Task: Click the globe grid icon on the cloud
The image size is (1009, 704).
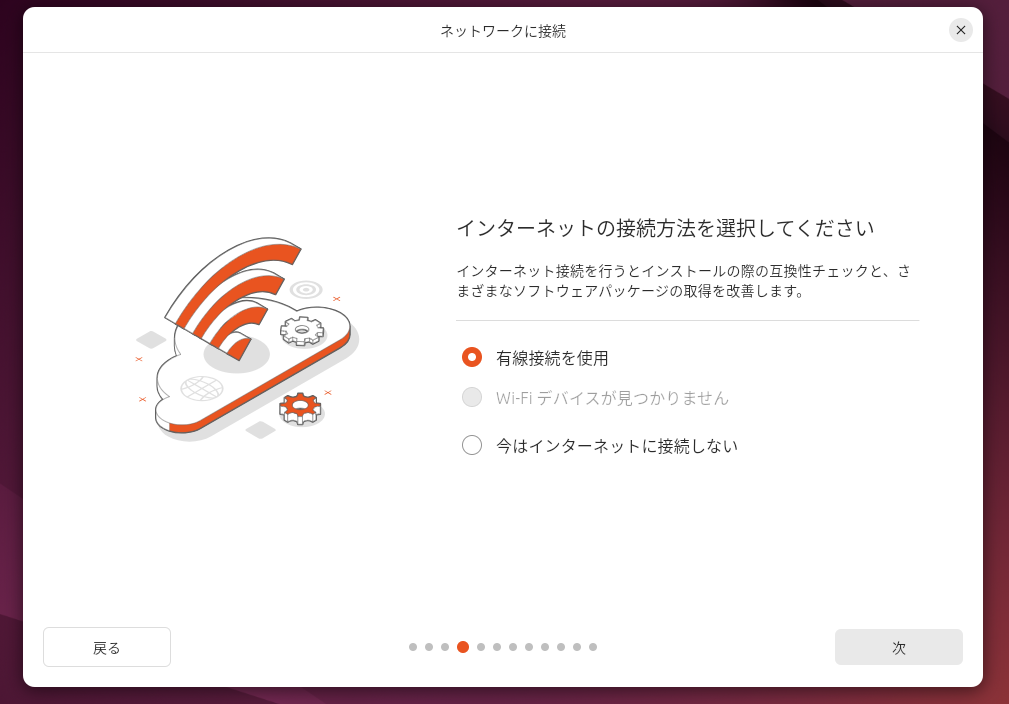Action: (201, 388)
